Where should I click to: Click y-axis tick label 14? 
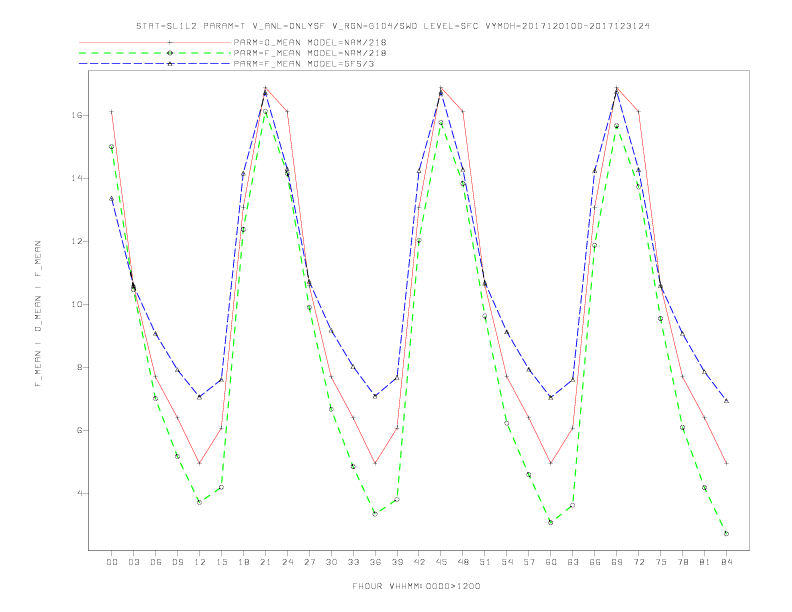[77, 178]
